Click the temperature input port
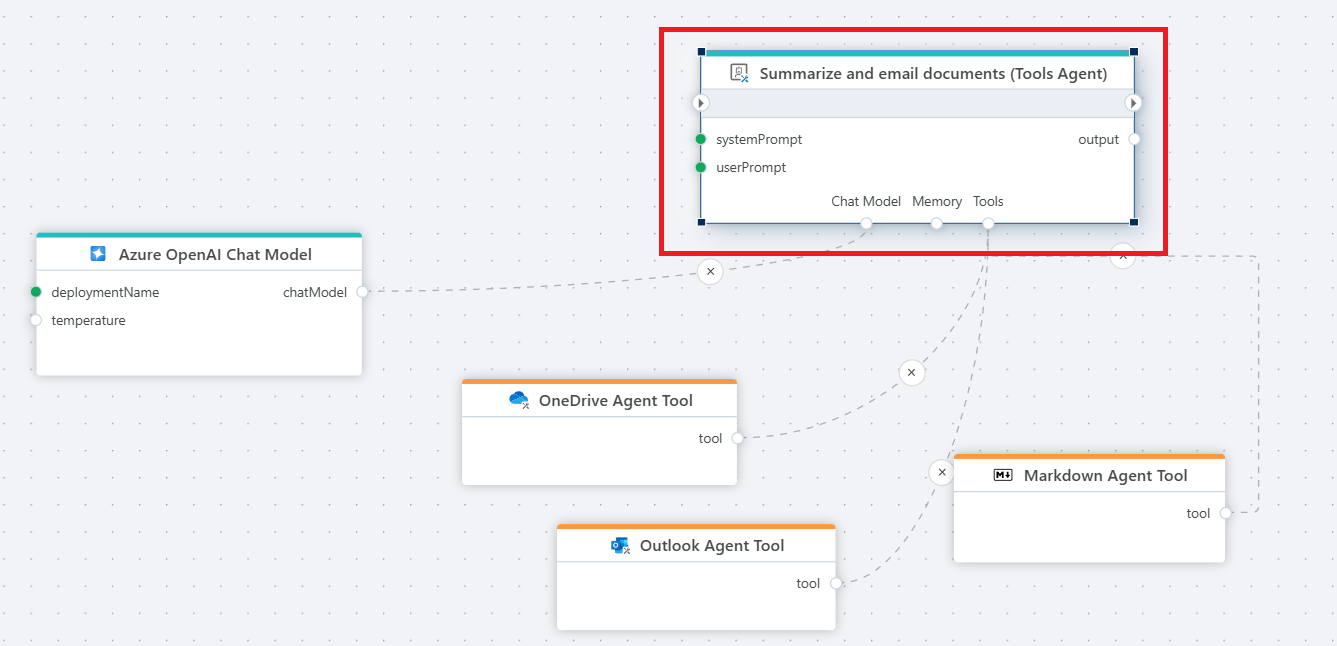 (x=36, y=320)
